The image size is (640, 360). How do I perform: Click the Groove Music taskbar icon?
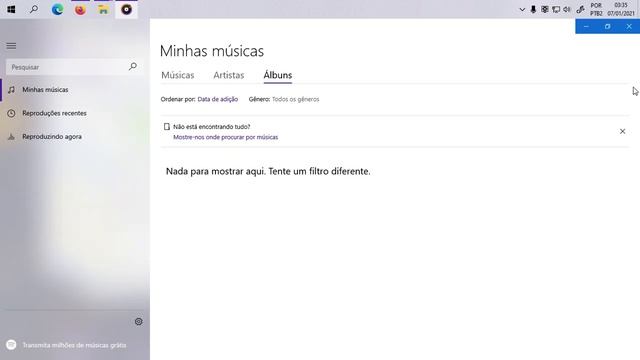(127, 9)
